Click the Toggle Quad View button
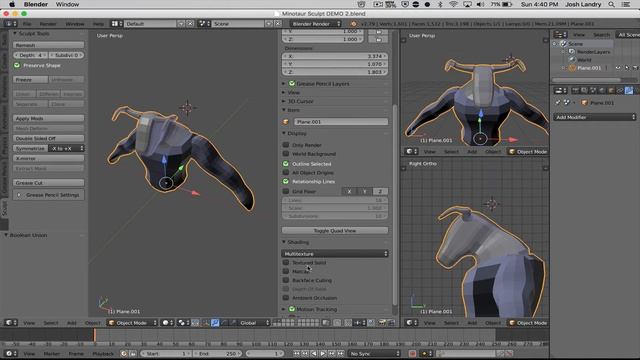640x360 pixels. tap(335, 231)
